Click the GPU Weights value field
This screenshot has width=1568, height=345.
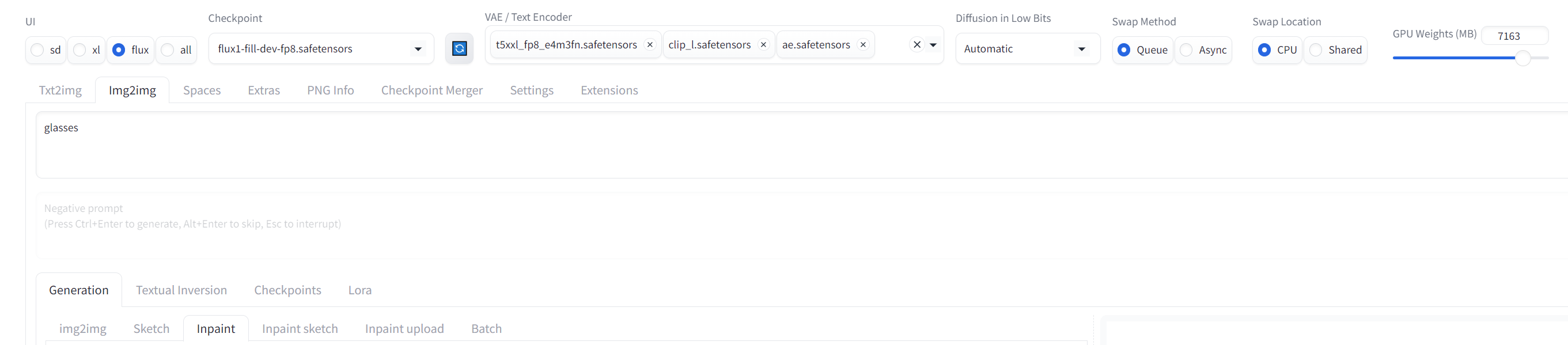(x=1514, y=36)
